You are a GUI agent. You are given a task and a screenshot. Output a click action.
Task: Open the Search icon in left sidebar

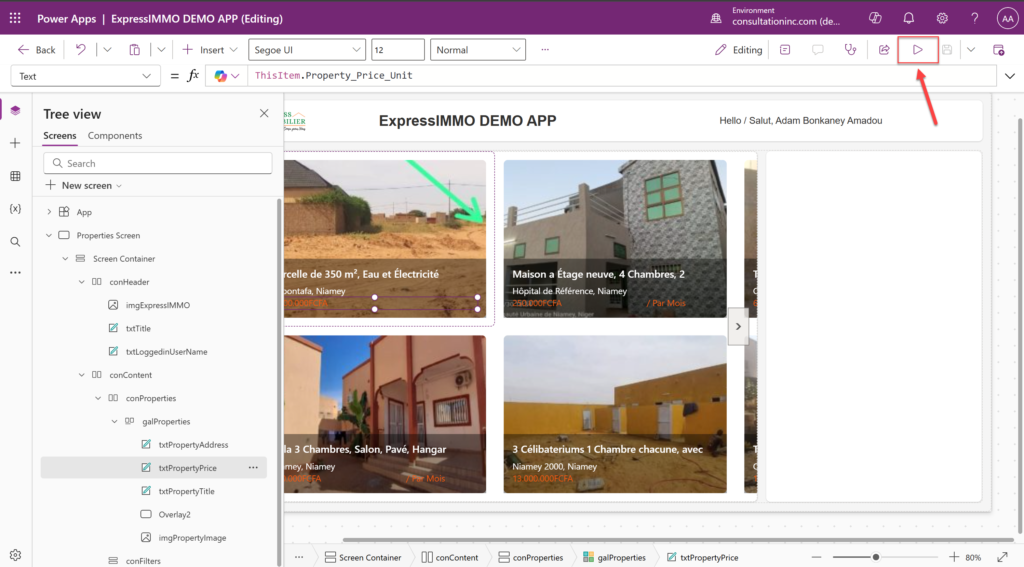point(15,242)
